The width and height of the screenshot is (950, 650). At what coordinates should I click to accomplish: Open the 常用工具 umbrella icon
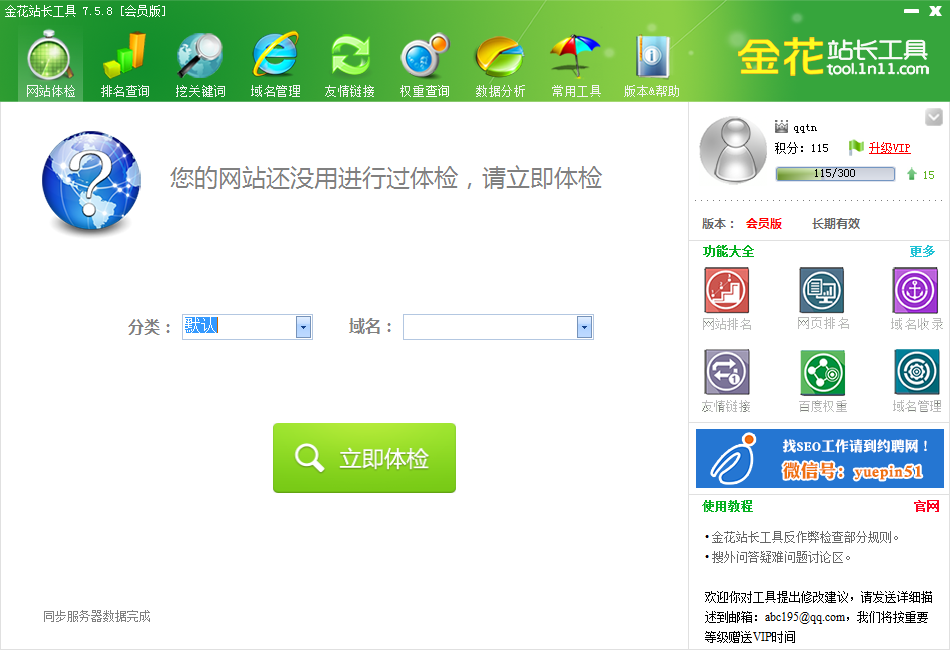point(576,65)
